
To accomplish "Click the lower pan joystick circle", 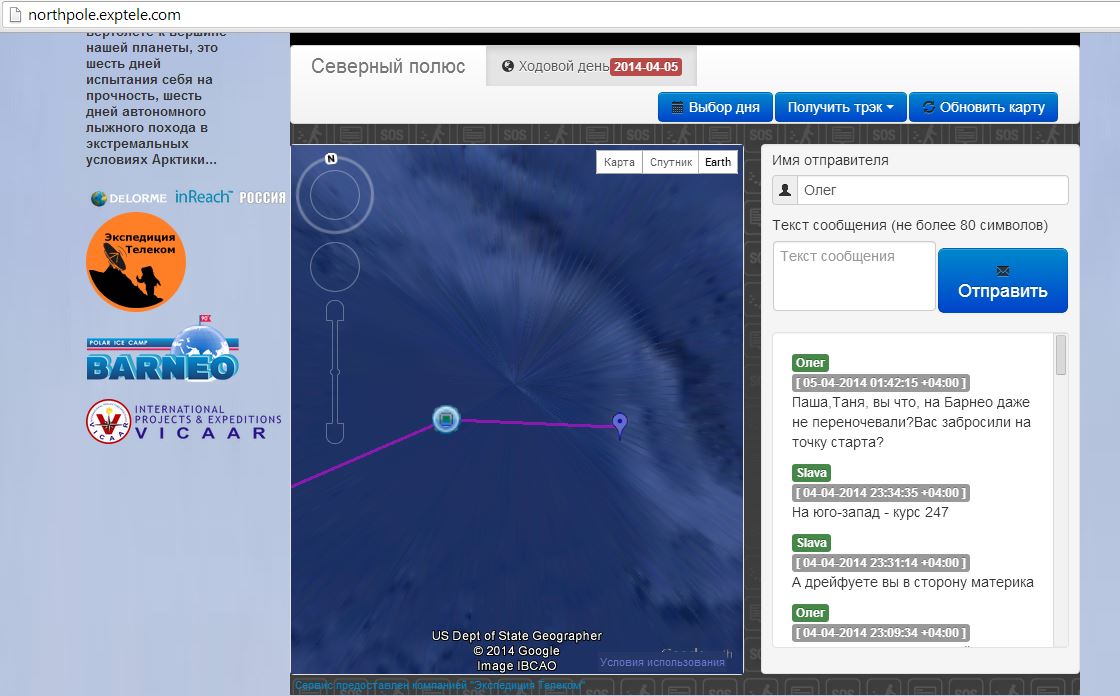I will click(x=334, y=267).
